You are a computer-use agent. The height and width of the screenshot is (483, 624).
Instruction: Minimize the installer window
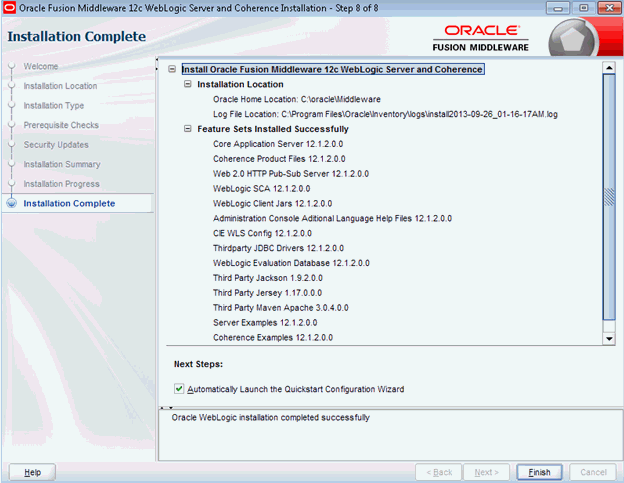(558, 8)
